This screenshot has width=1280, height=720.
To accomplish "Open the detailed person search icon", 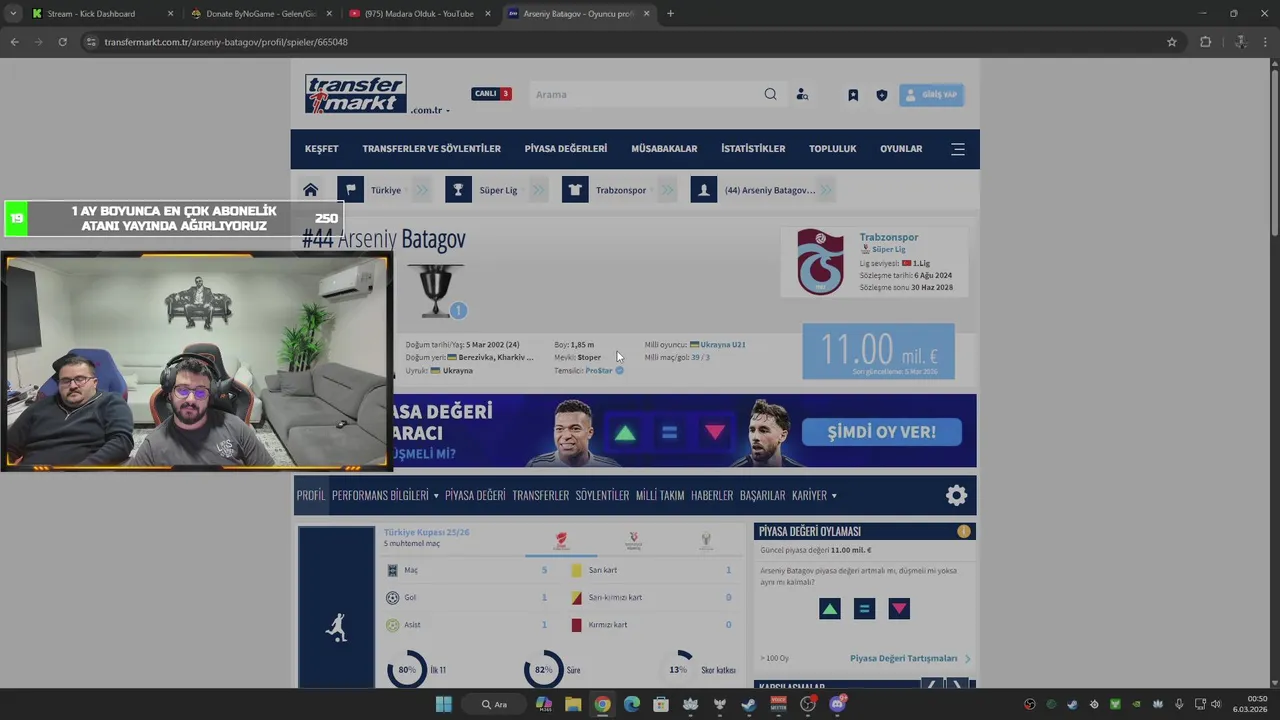I will coord(802,95).
